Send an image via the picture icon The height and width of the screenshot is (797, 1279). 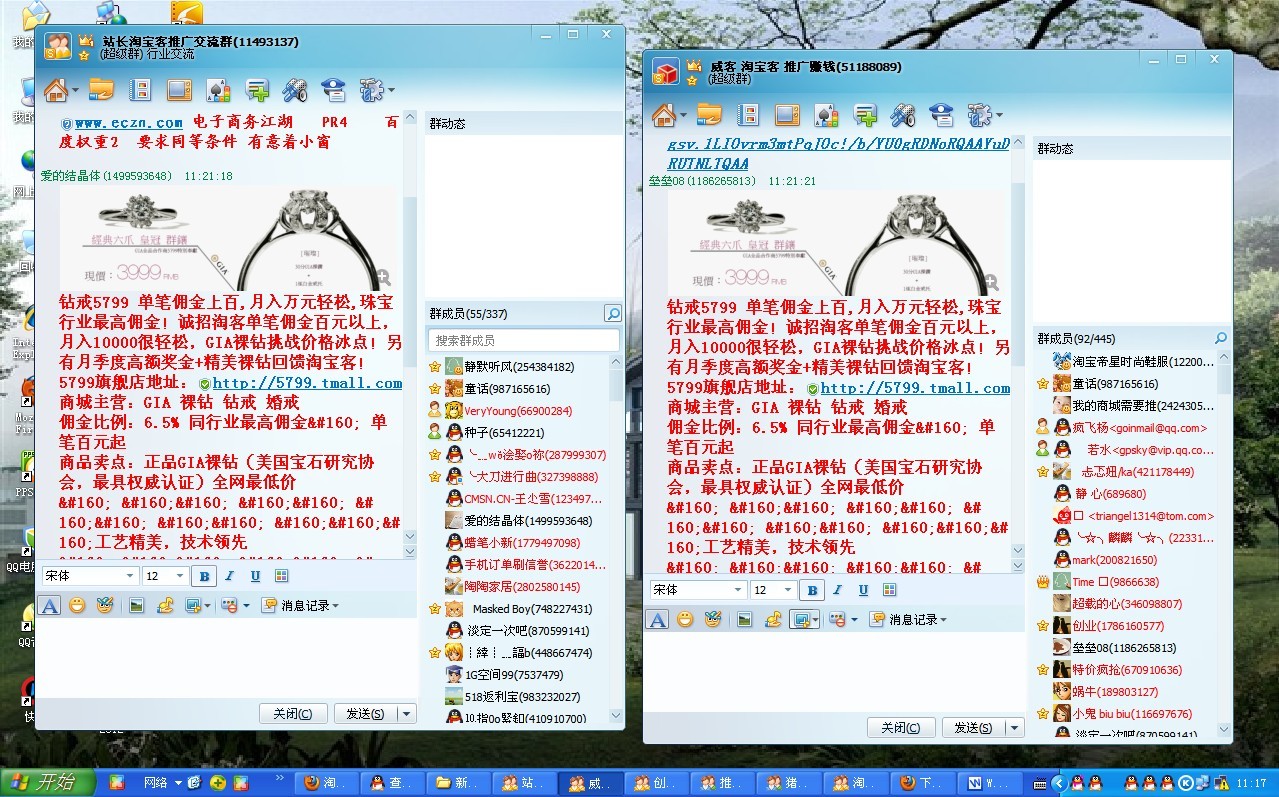coord(135,605)
